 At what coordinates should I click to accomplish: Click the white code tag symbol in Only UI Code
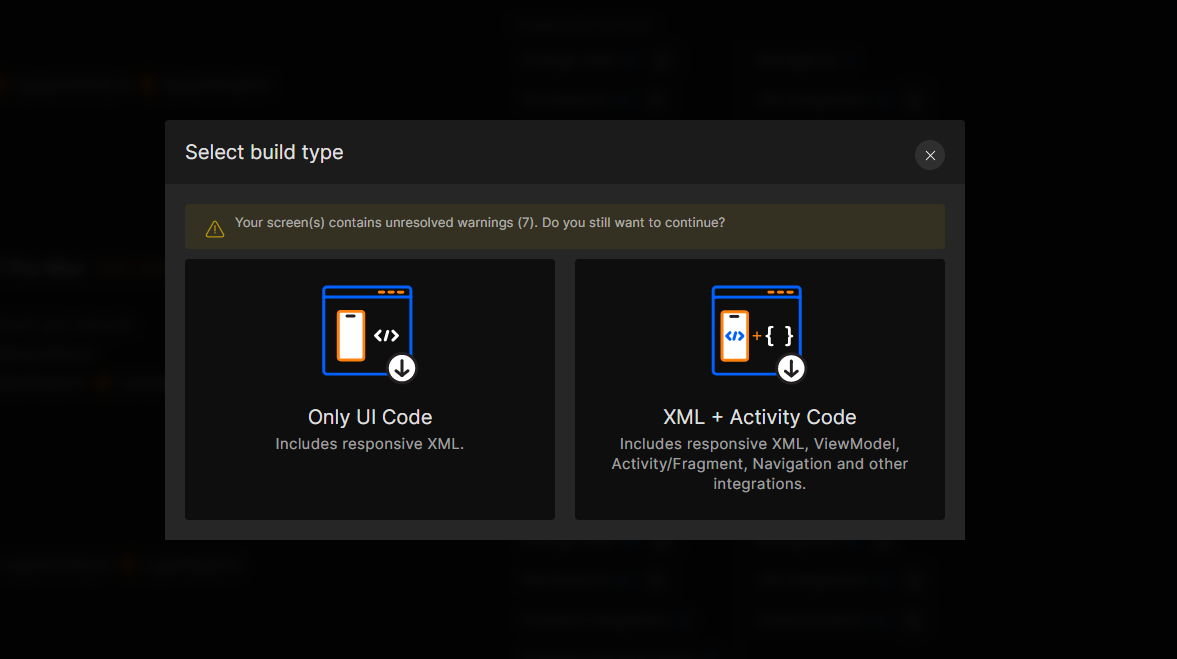click(386, 336)
